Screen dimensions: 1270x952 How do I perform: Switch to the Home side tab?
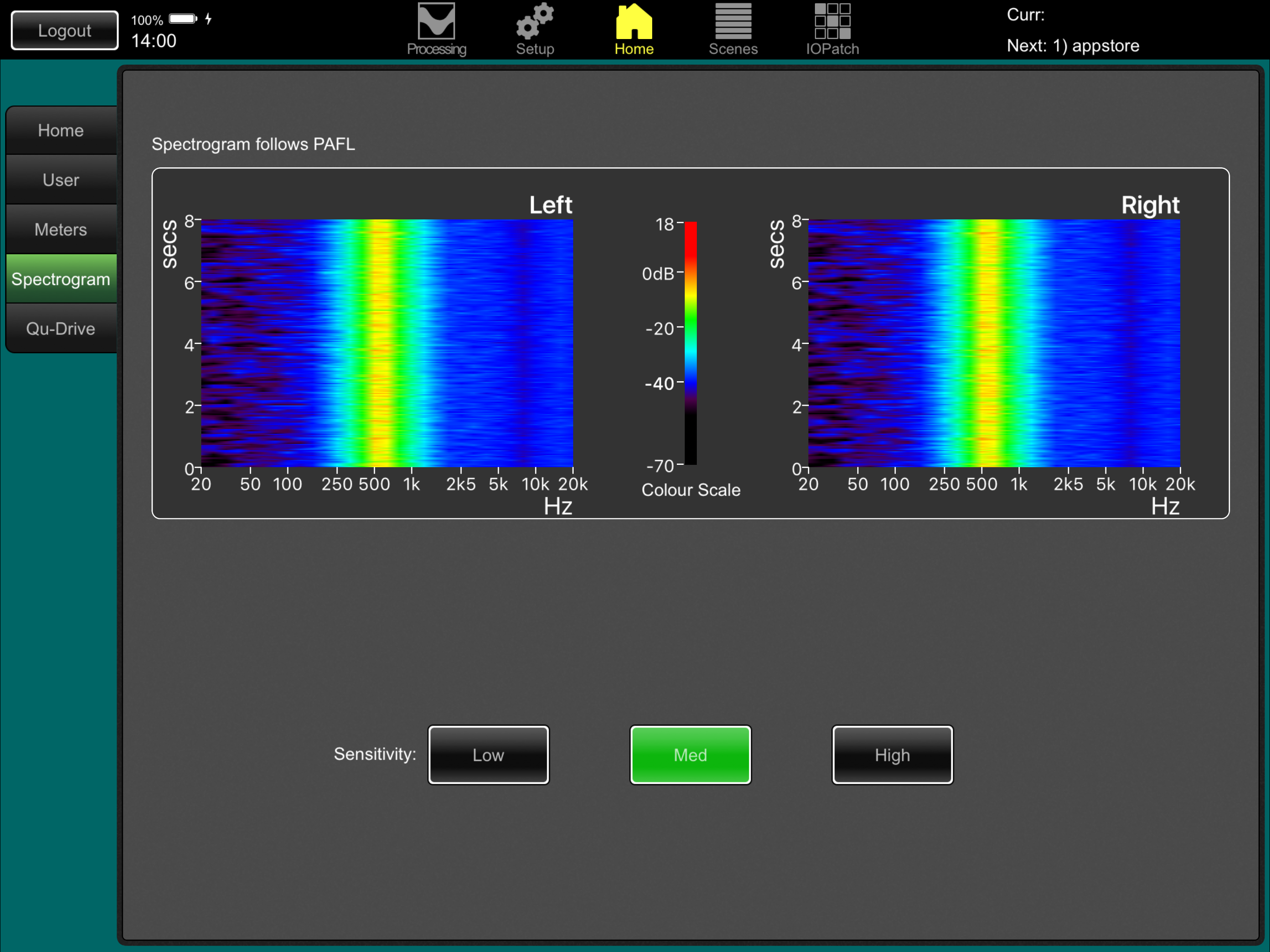61,130
